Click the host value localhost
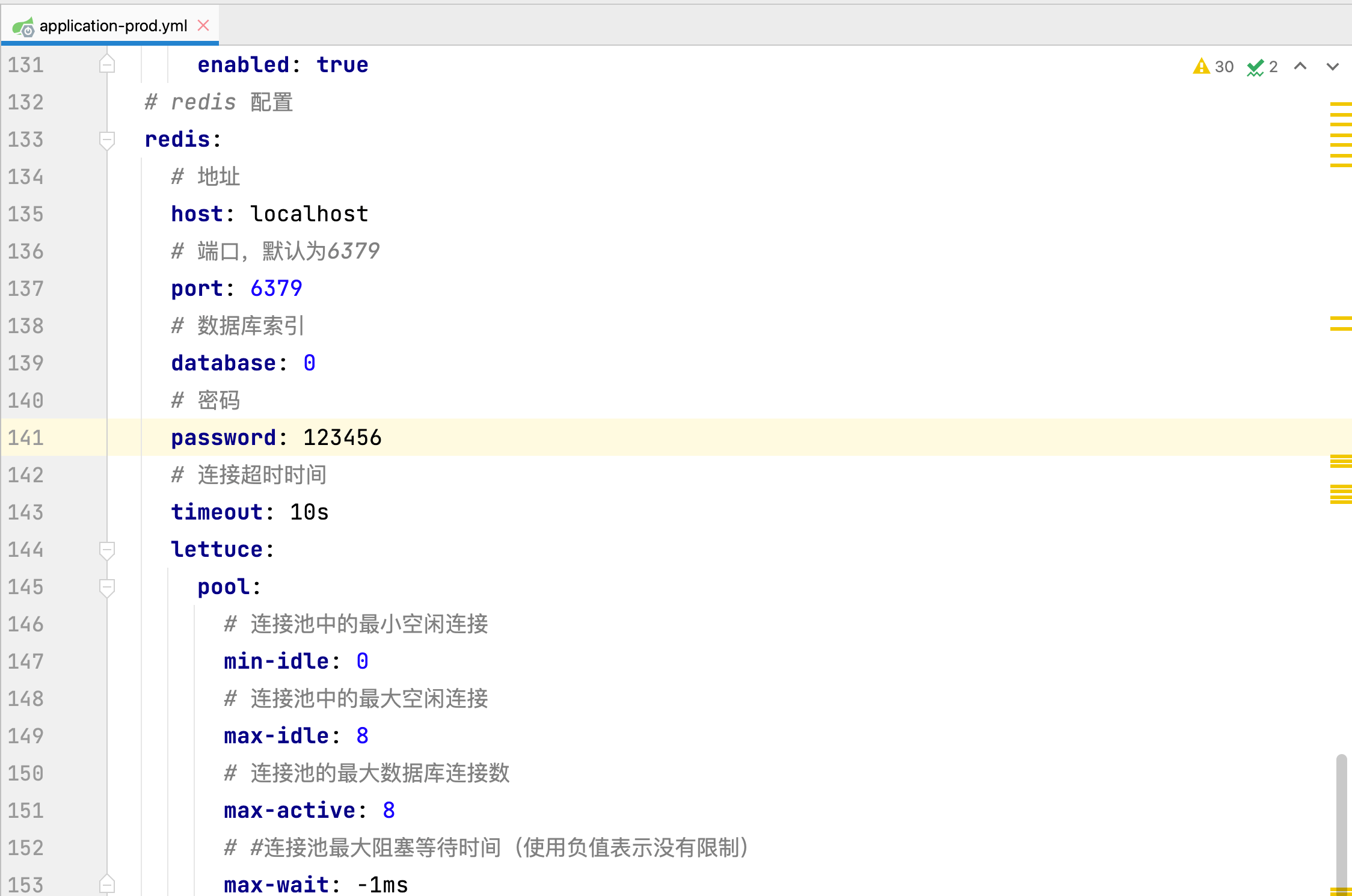 (x=309, y=214)
